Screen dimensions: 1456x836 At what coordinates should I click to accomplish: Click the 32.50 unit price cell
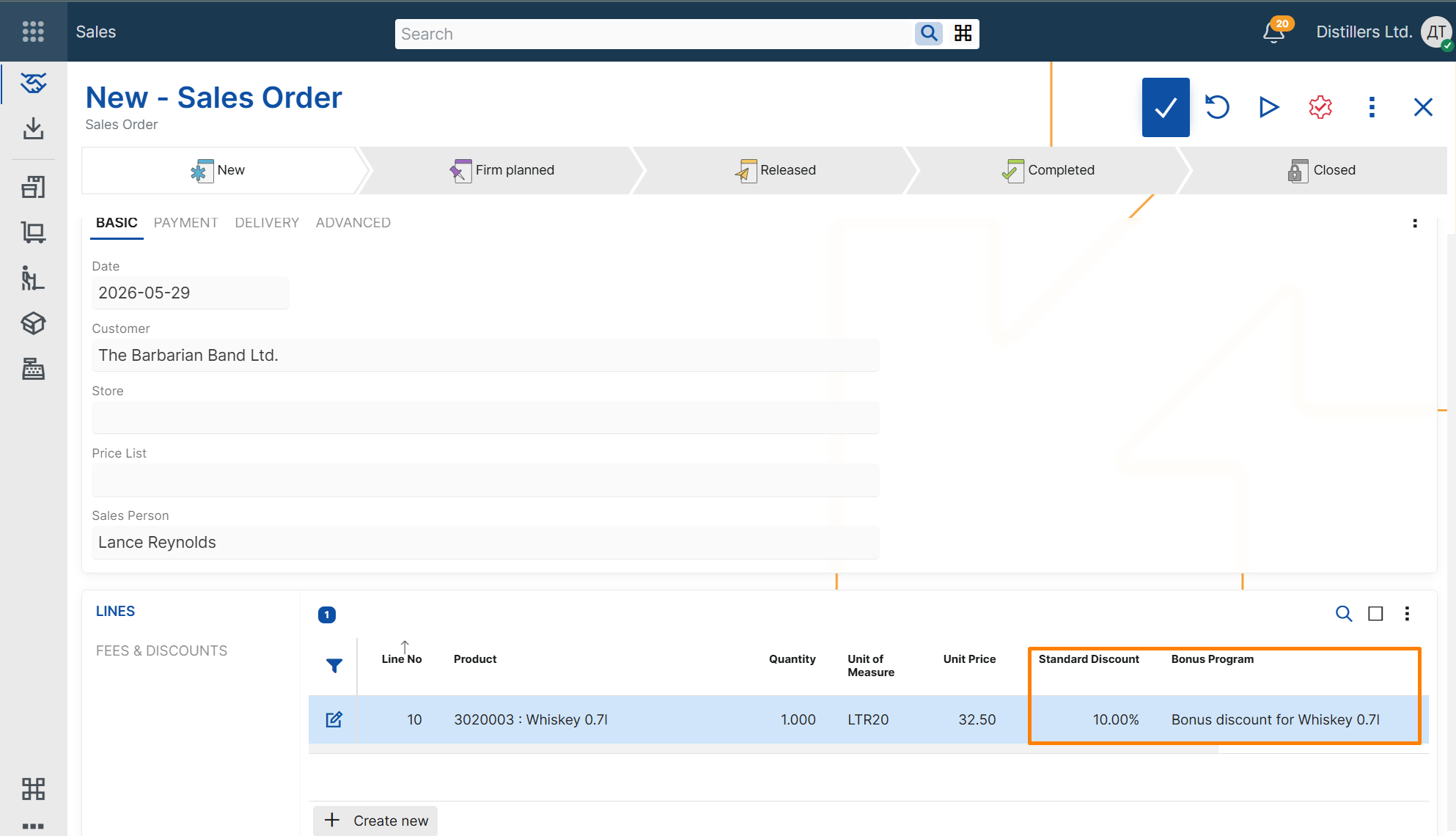pos(977,720)
